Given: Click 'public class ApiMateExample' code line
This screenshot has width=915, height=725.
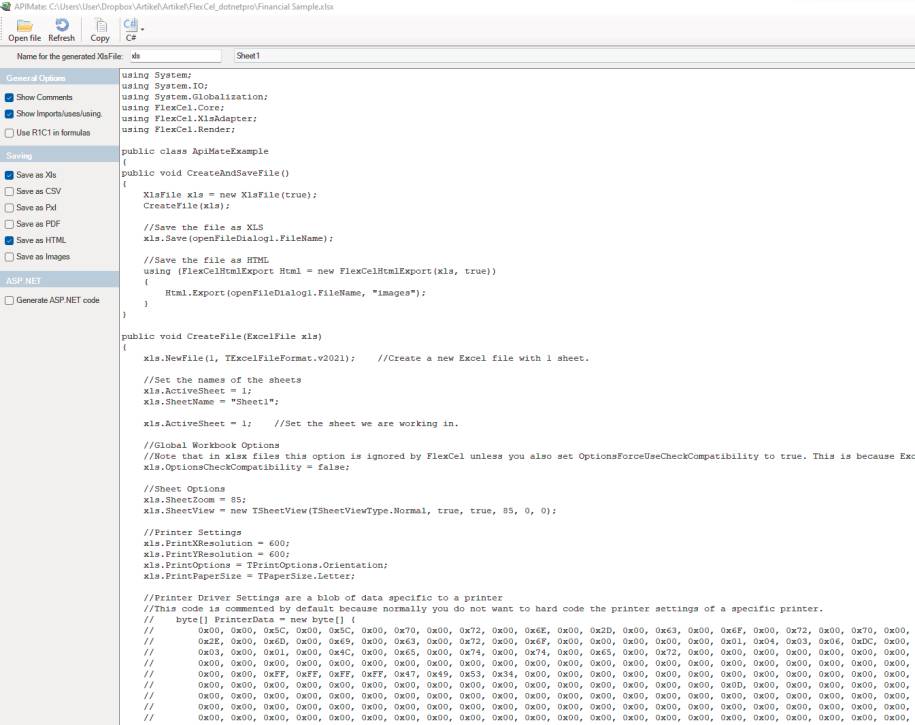Looking at the screenshot, I should coord(195,151).
